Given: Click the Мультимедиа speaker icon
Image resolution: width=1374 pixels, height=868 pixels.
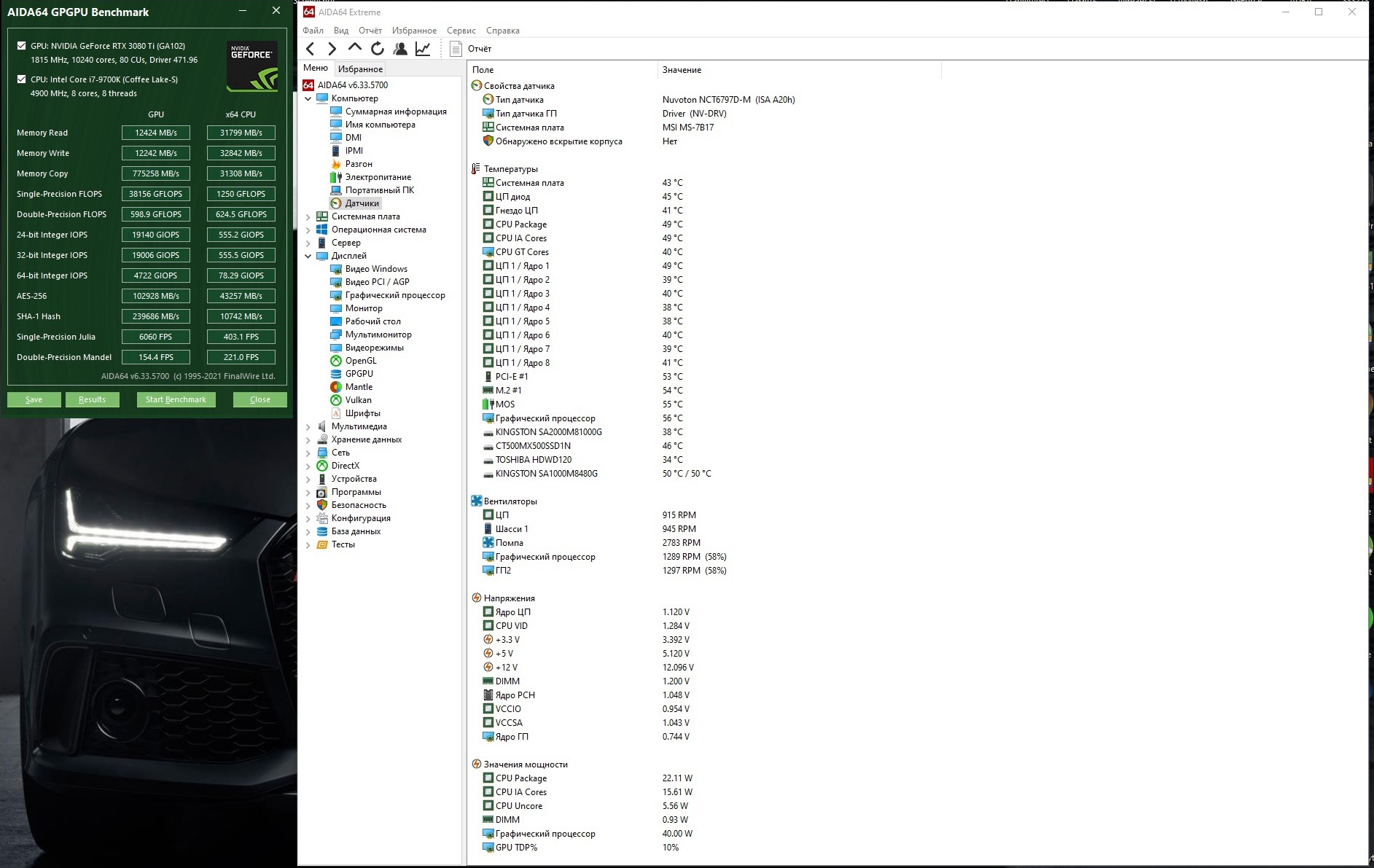Looking at the screenshot, I should (322, 426).
